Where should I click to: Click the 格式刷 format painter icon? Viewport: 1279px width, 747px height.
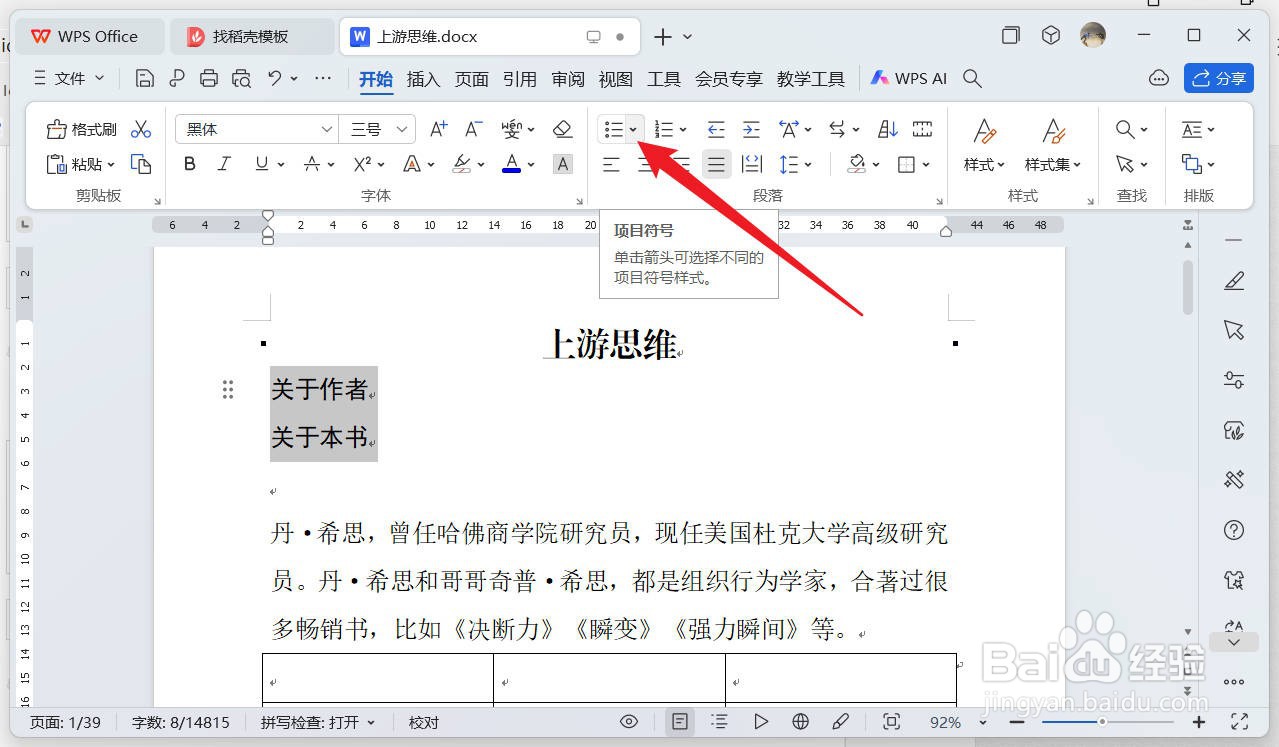[x=57, y=128]
